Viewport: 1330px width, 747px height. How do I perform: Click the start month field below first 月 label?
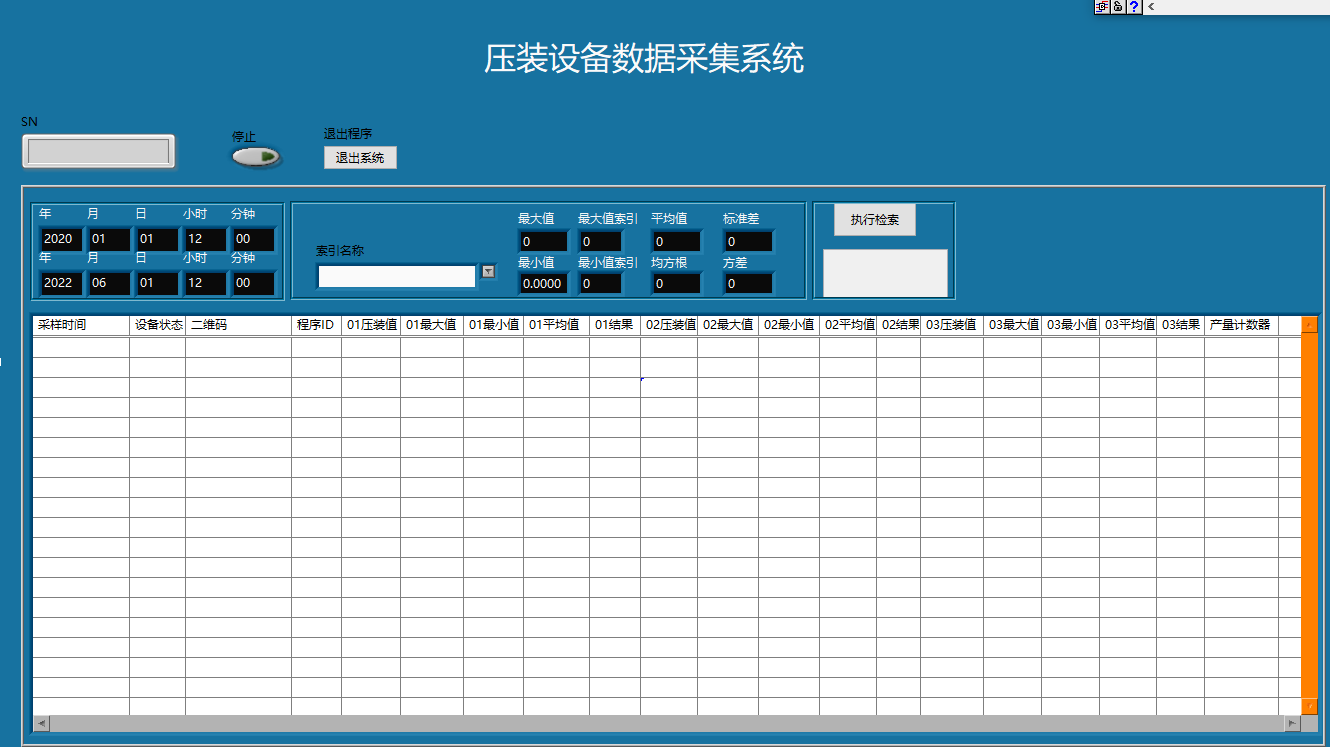point(109,240)
